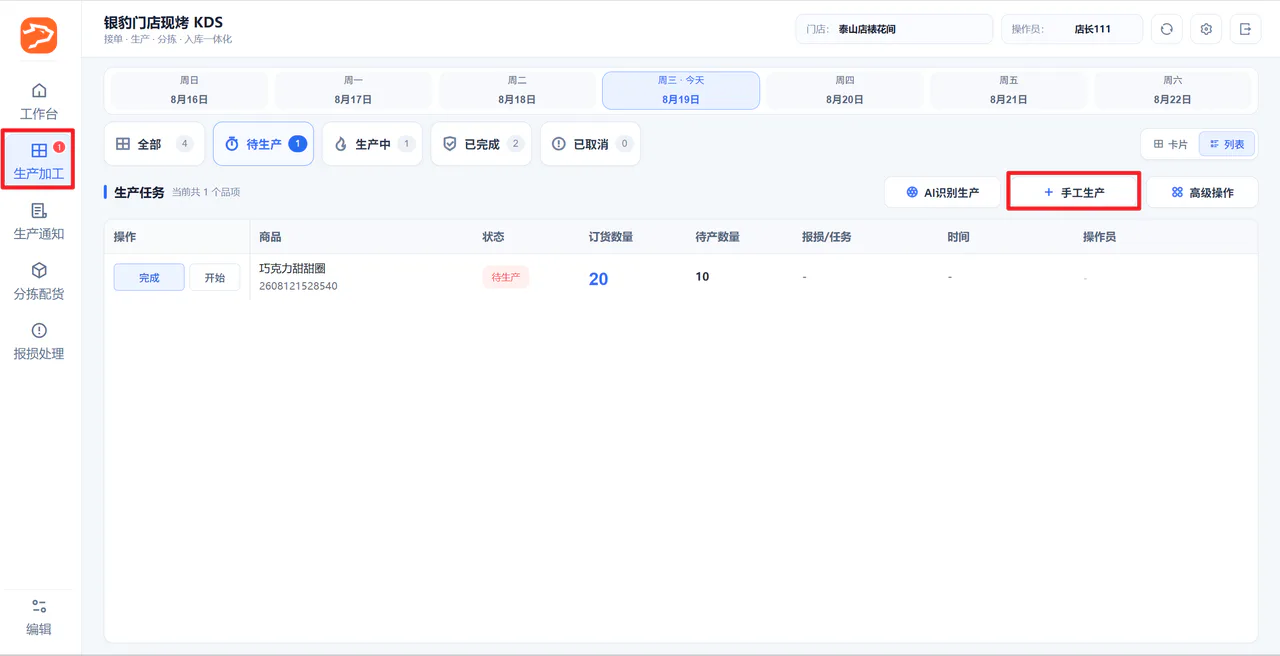The image size is (1280, 656).
Task: Click 开始 for 巧克力甜甜圈
Action: pos(215,277)
